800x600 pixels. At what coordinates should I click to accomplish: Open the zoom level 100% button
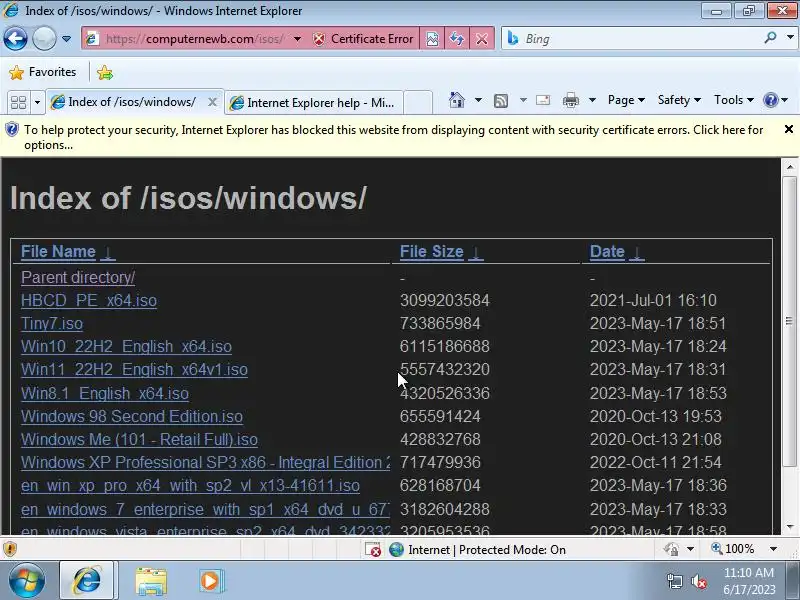point(733,549)
